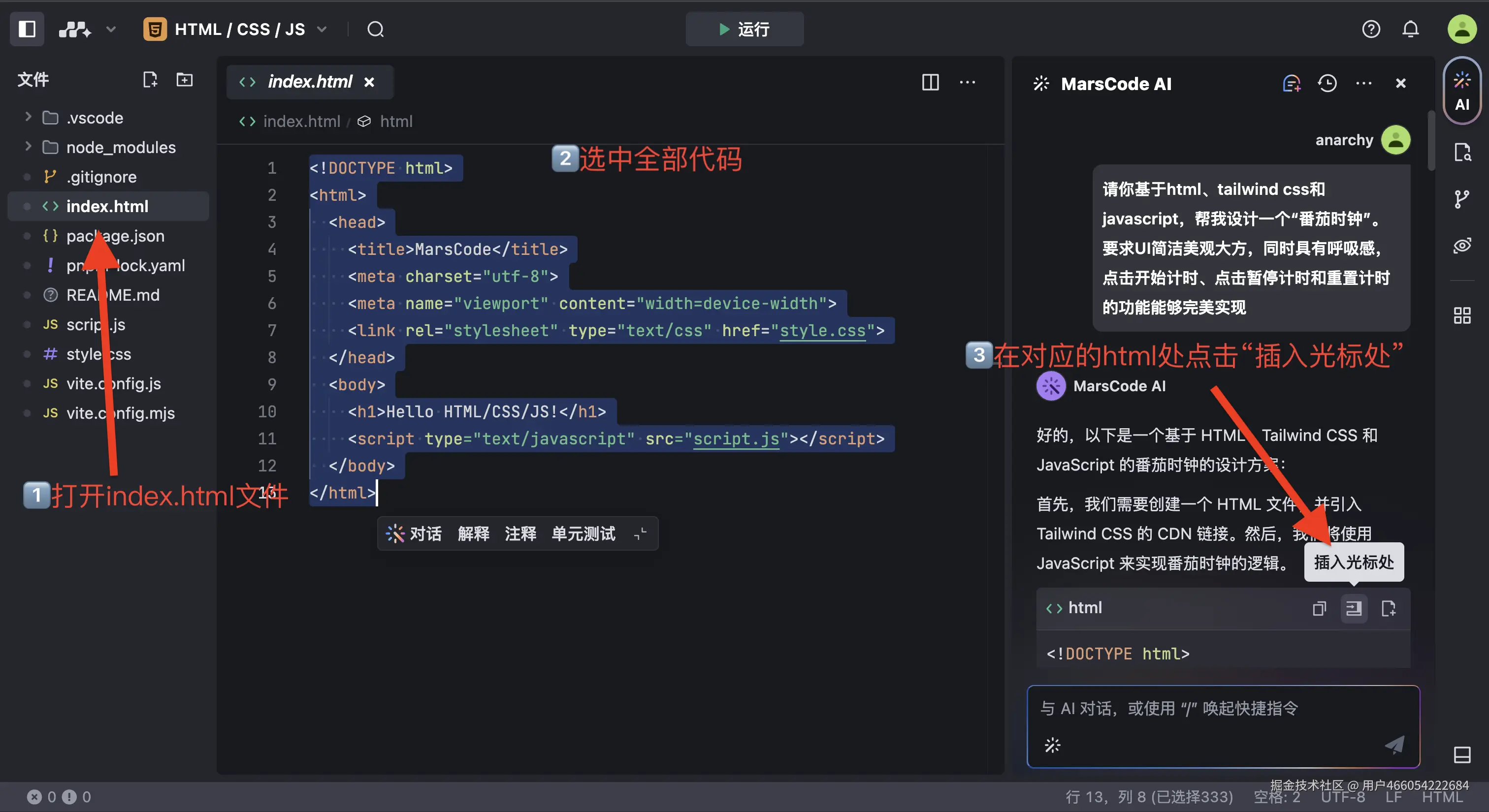This screenshot has height=812, width=1489.
Task: Open the HTML / CSS / JS project dropdown
Action: 239,29
